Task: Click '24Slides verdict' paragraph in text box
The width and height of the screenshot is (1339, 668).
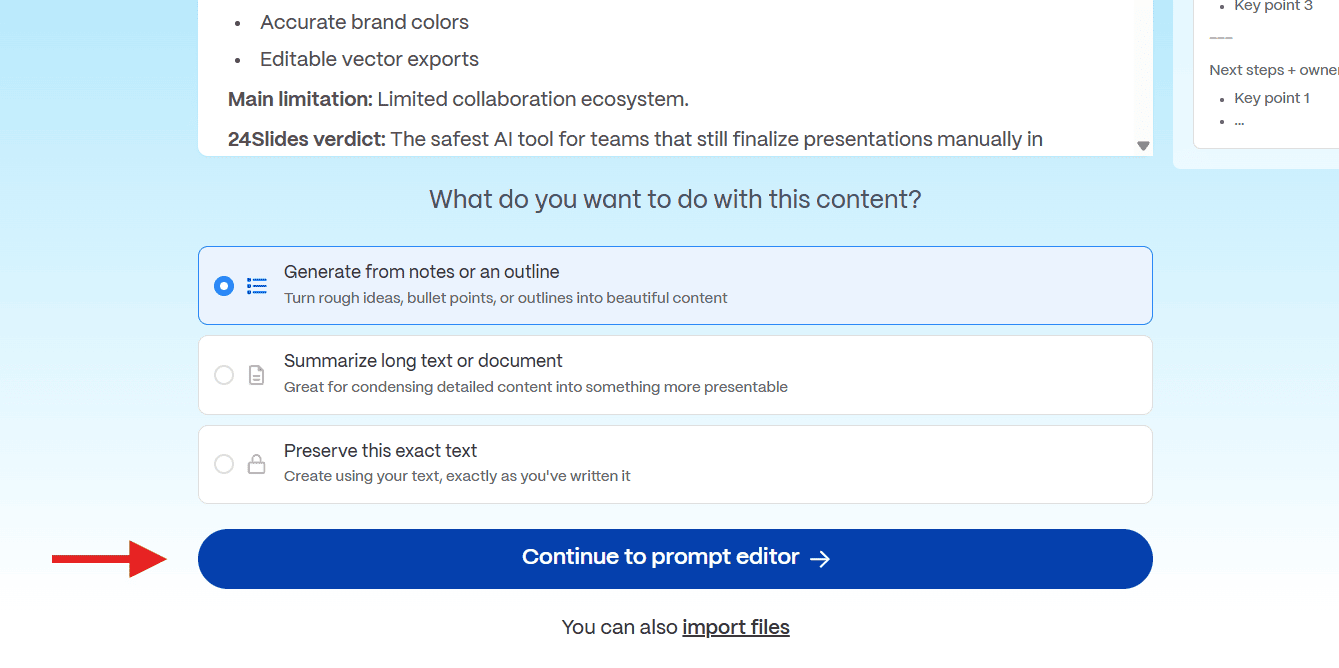Action: point(635,139)
